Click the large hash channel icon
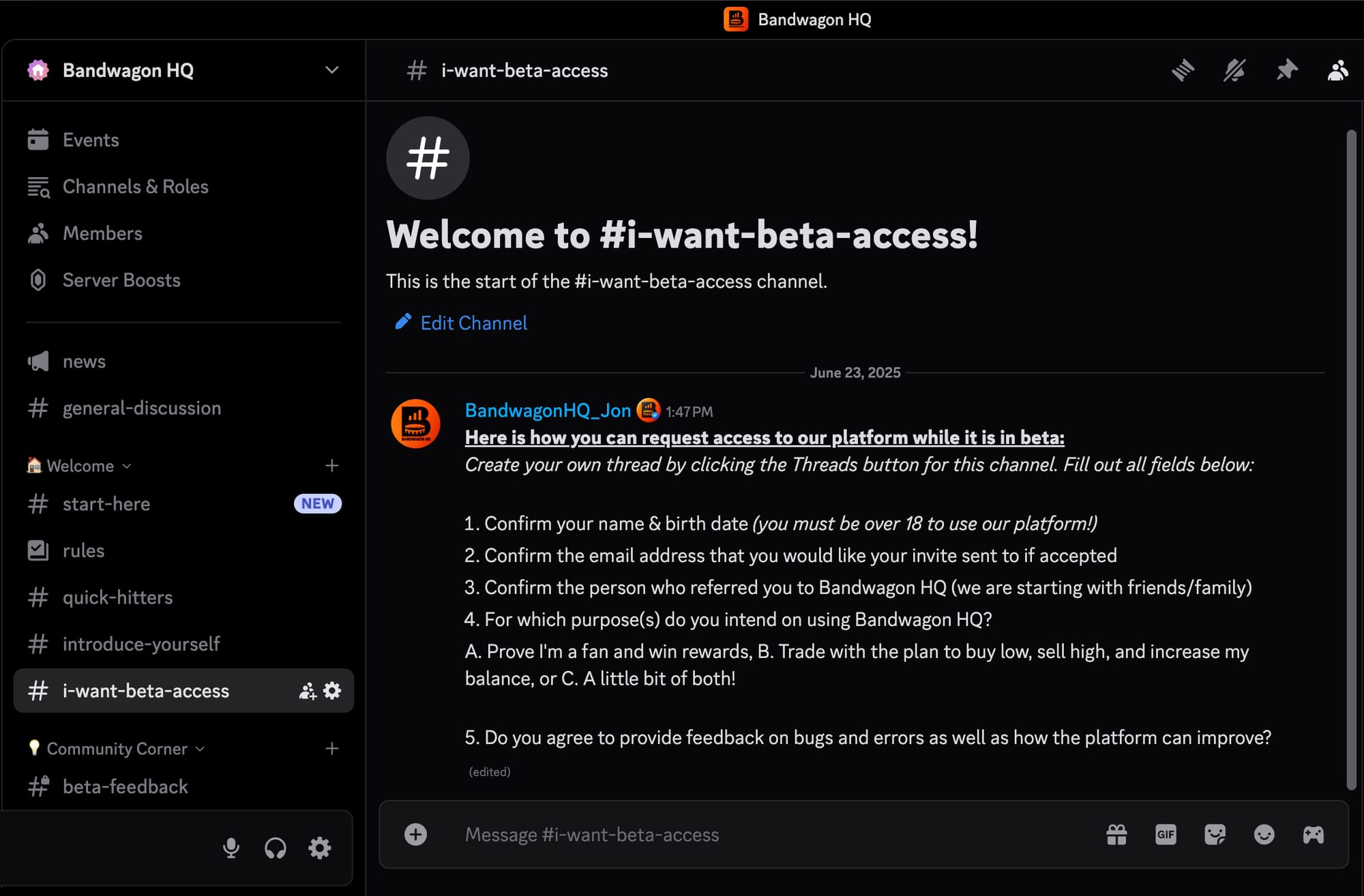This screenshot has width=1364, height=896. pyautogui.click(x=428, y=158)
